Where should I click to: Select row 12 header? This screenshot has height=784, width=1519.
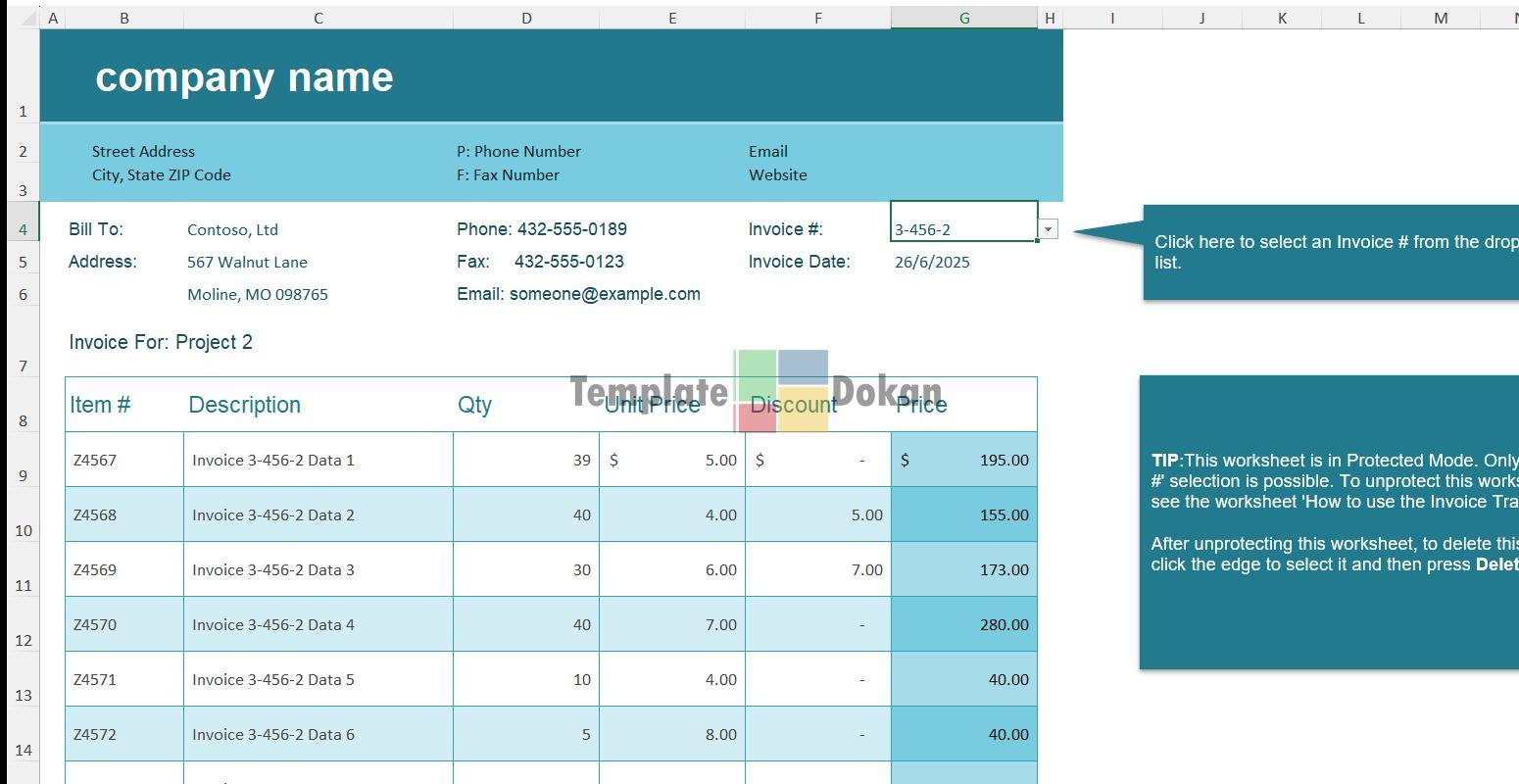pos(23,640)
